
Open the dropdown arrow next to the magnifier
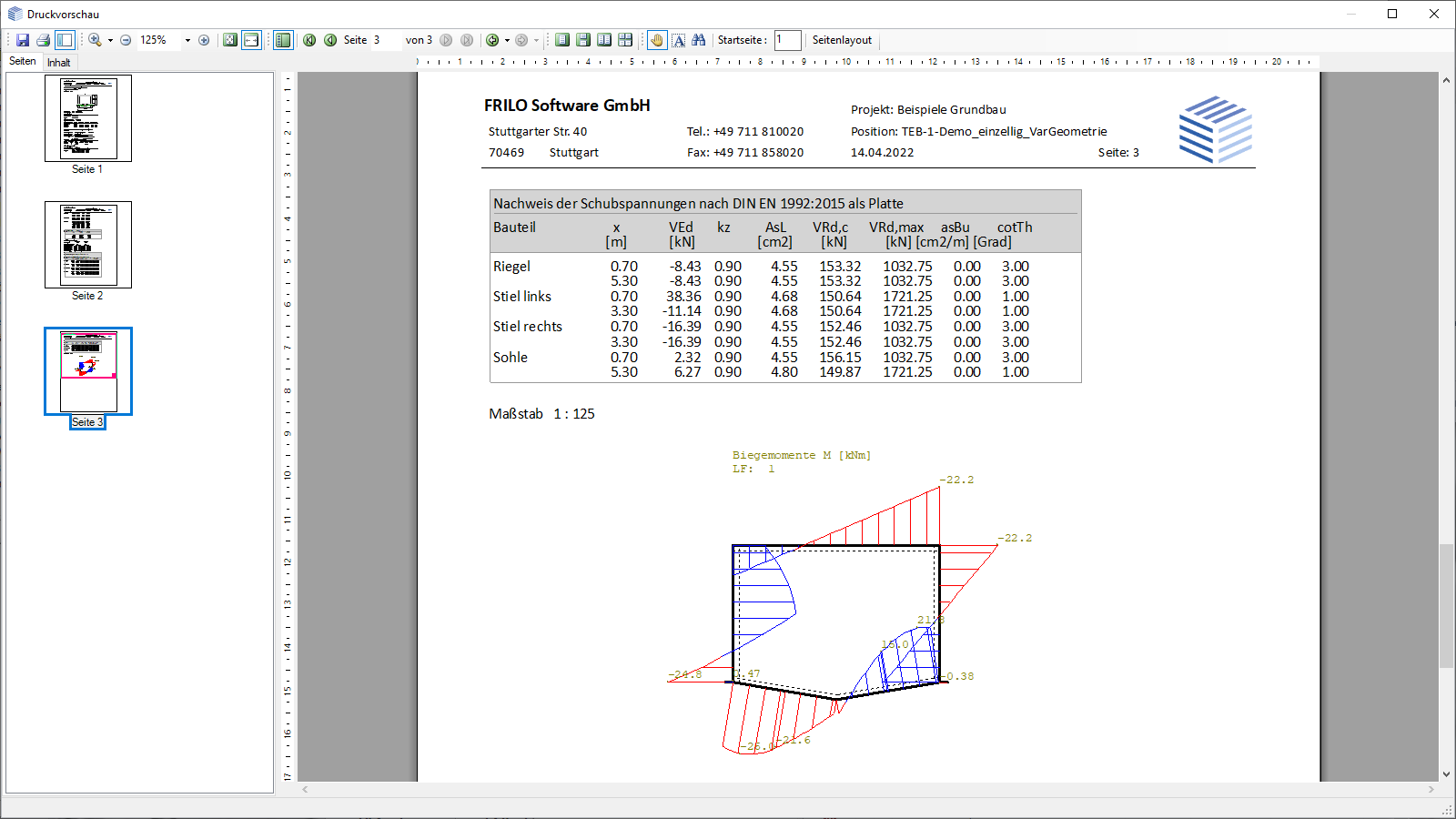(110, 40)
